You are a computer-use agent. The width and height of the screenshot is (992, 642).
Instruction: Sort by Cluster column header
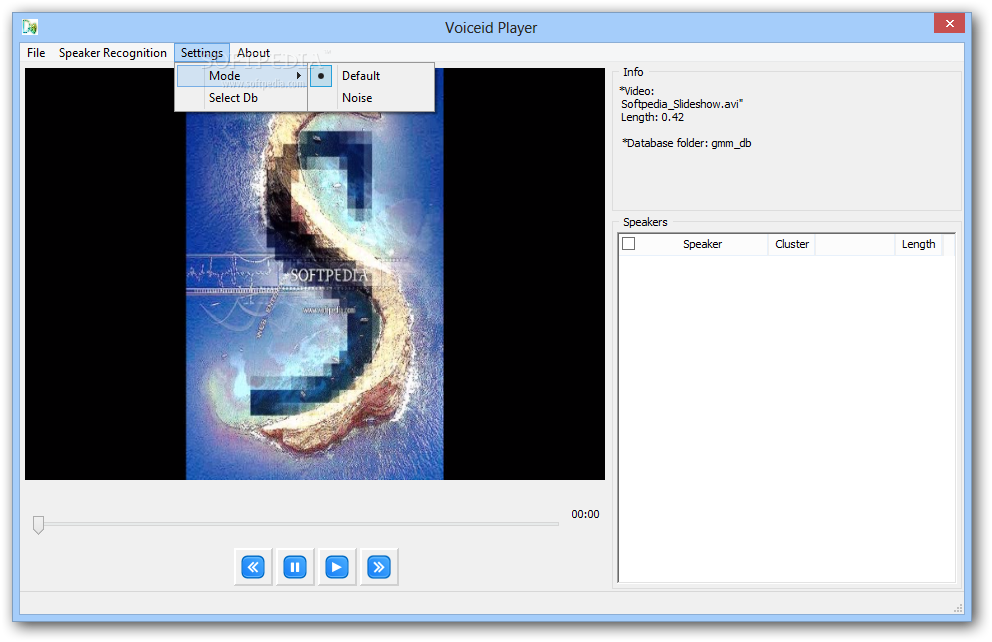tap(791, 244)
